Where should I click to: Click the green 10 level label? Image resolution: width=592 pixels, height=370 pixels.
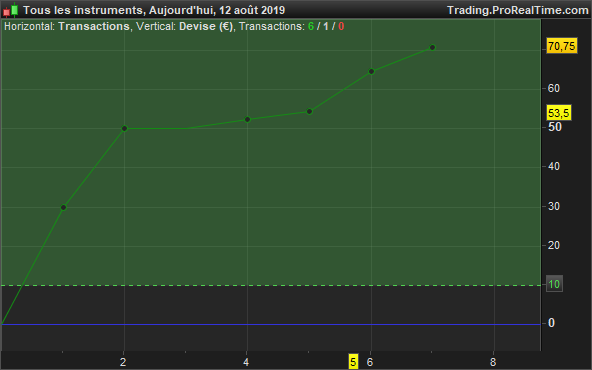coord(554,284)
